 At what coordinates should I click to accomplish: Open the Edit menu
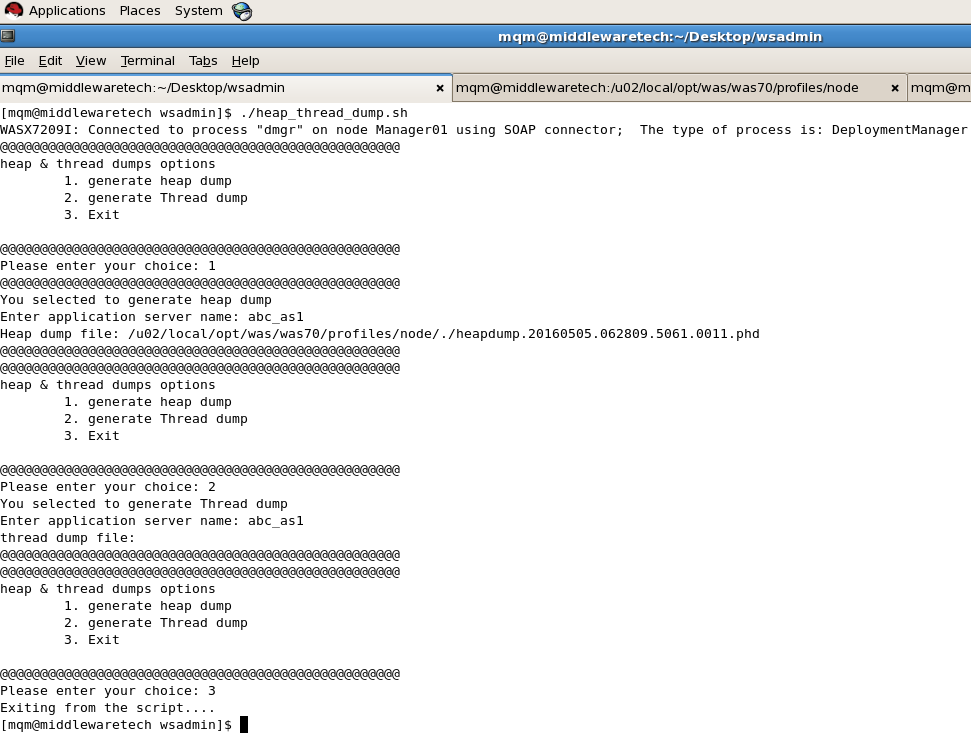click(50, 60)
